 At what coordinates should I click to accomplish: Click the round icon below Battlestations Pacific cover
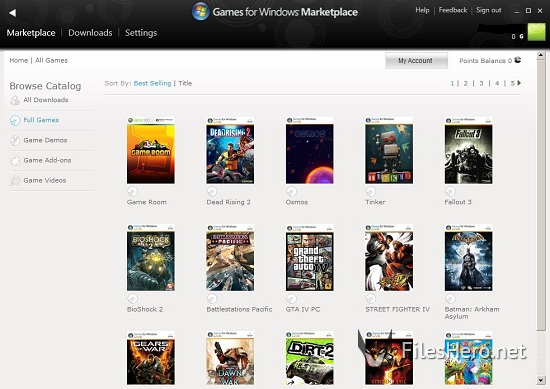pos(212,299)
